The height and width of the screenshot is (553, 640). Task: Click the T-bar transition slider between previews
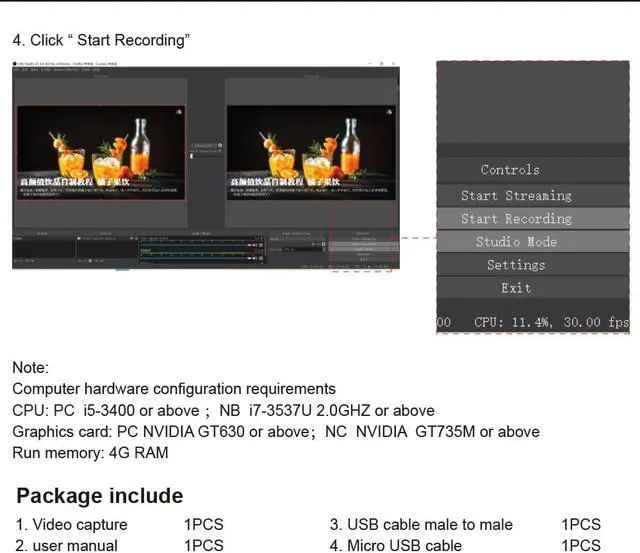pos(192,156)
